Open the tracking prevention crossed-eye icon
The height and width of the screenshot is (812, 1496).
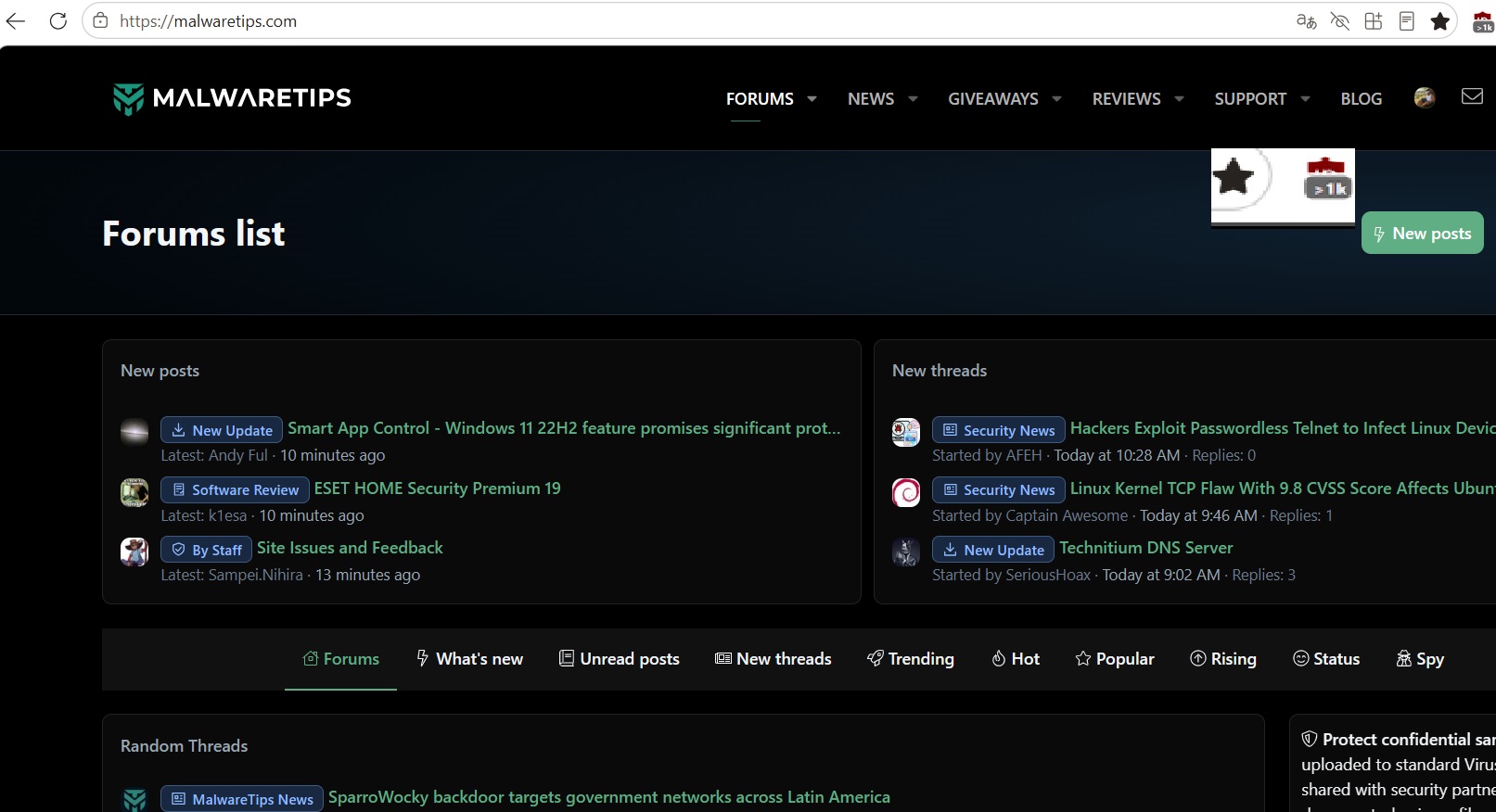1339,20
